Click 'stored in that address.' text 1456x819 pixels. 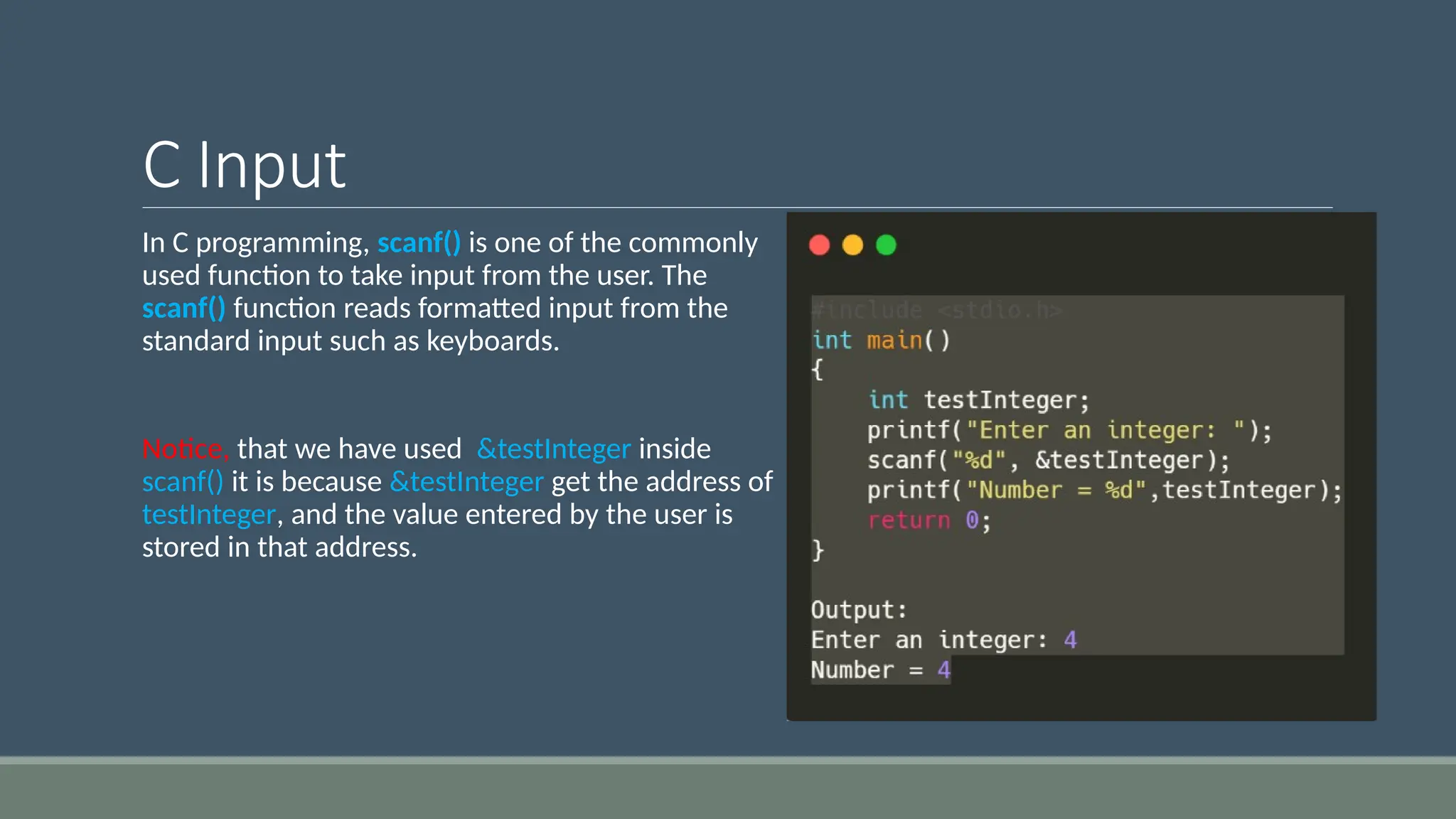click(279, 547)
